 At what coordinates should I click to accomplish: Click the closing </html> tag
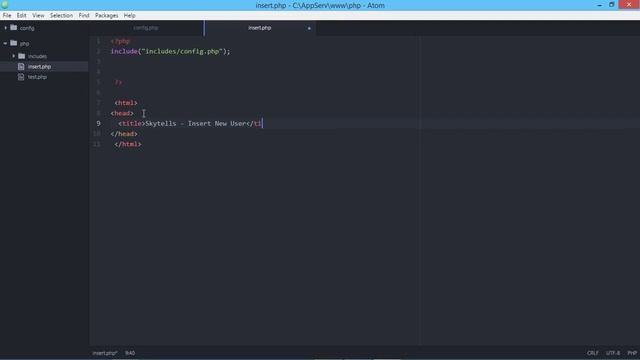tap(128, 144)
